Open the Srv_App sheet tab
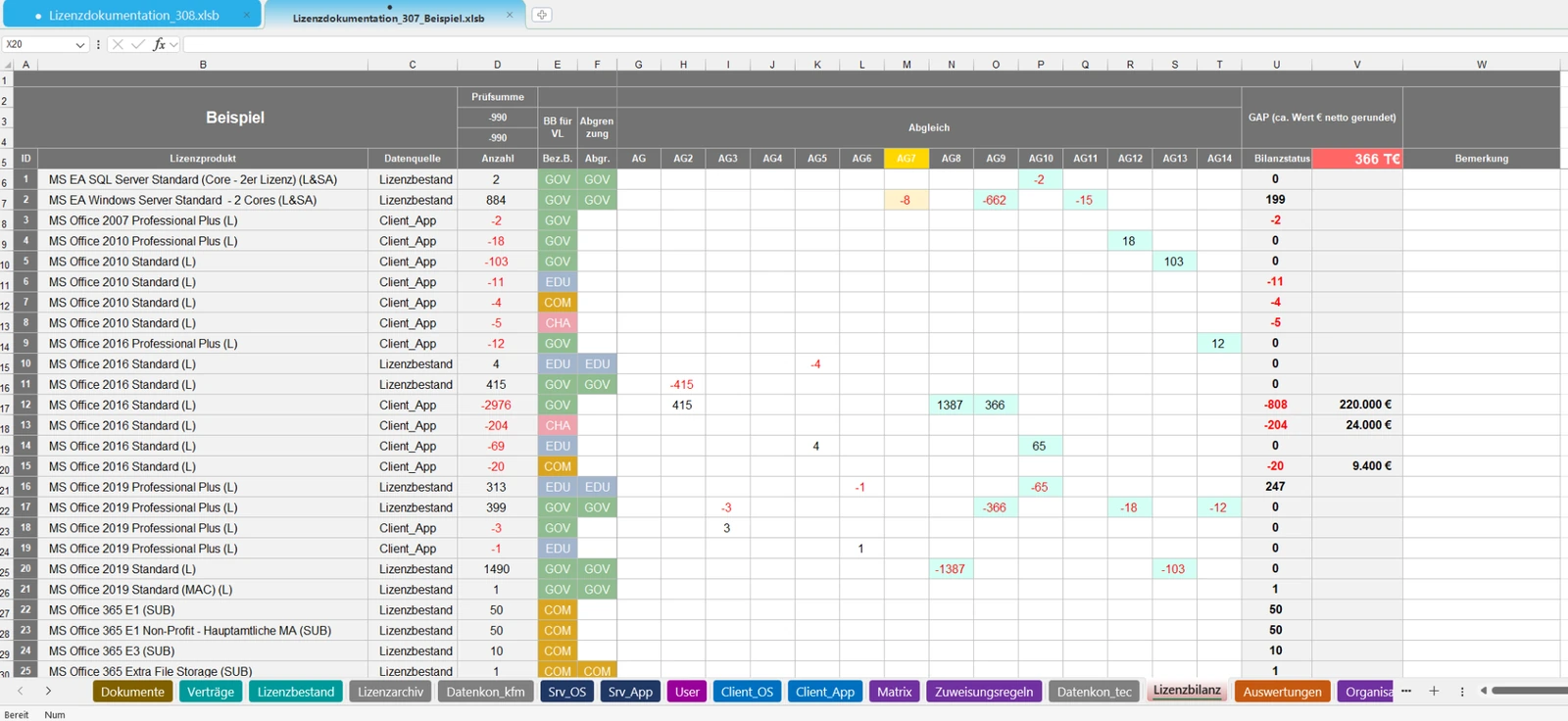 [630, 692]
